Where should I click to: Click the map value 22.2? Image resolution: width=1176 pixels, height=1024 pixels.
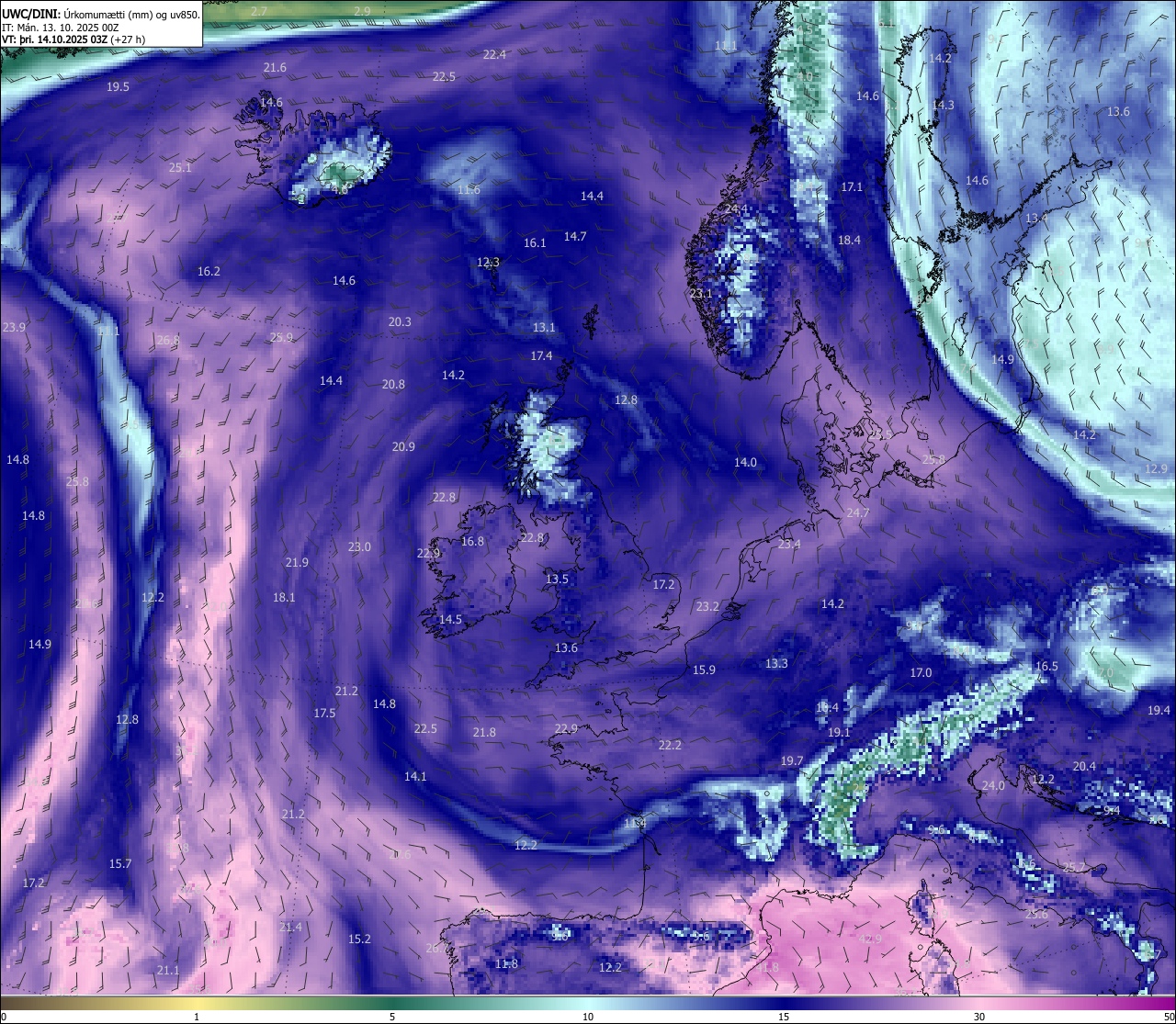[x=670, y=746]
